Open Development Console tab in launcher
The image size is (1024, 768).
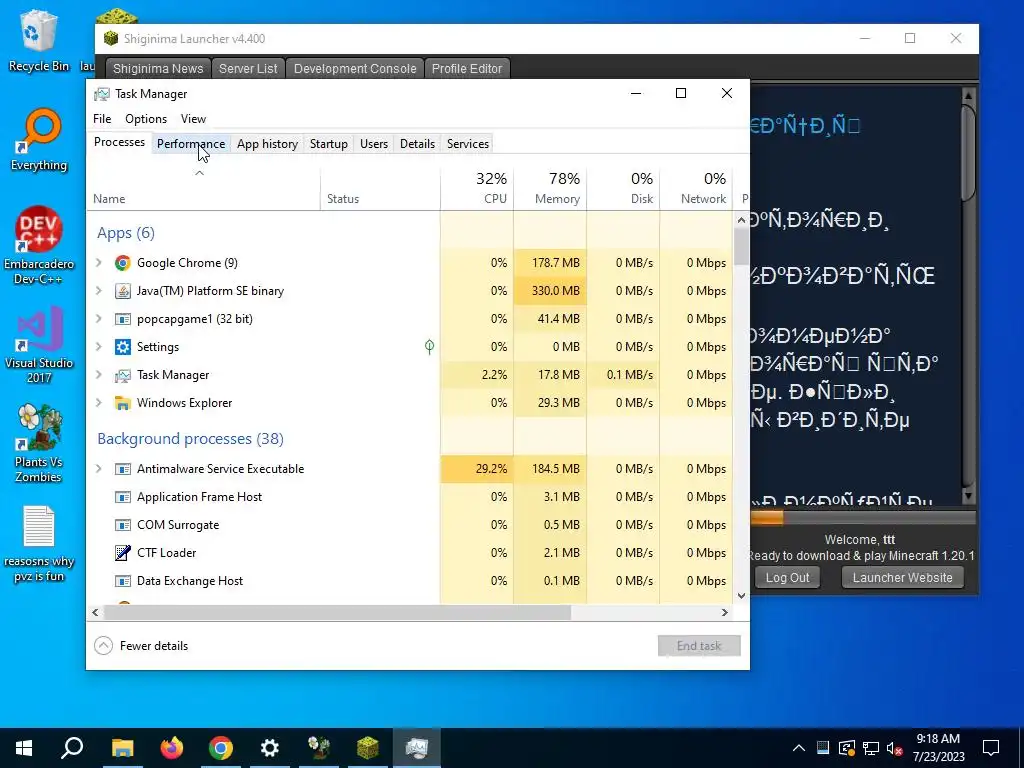pyautogui.click(x=355, y=69)
